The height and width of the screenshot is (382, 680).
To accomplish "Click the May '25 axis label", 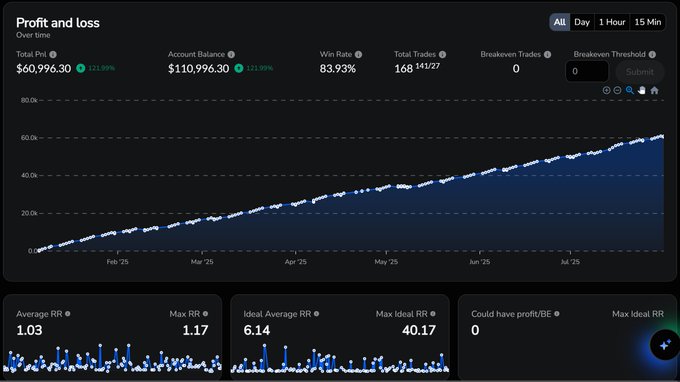I will pos(386,262).
